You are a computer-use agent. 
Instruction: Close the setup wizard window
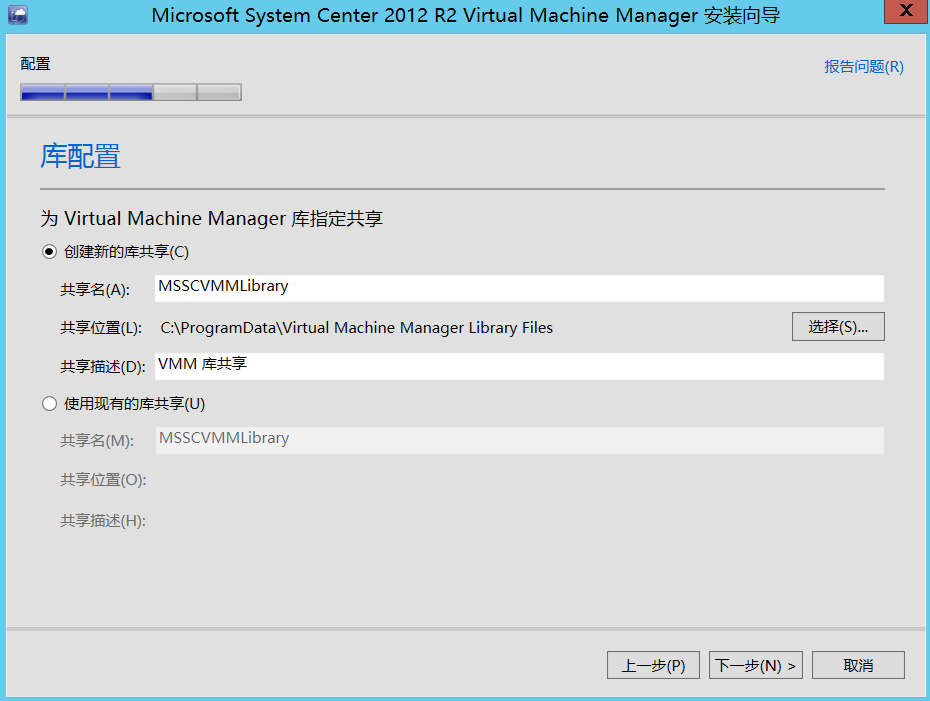906,11
